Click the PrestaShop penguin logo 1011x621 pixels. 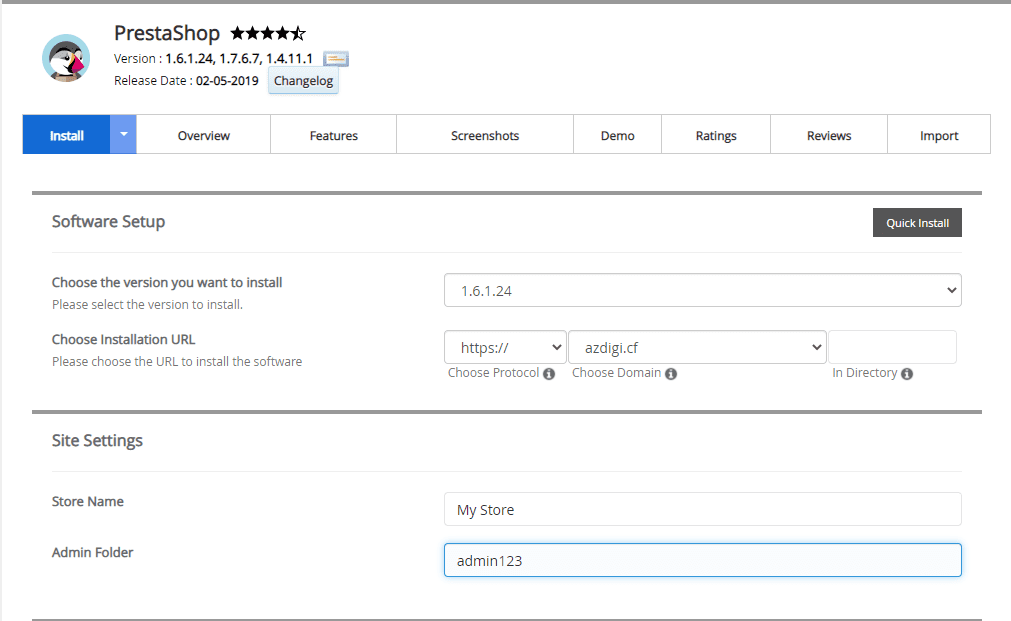[66, 58]
